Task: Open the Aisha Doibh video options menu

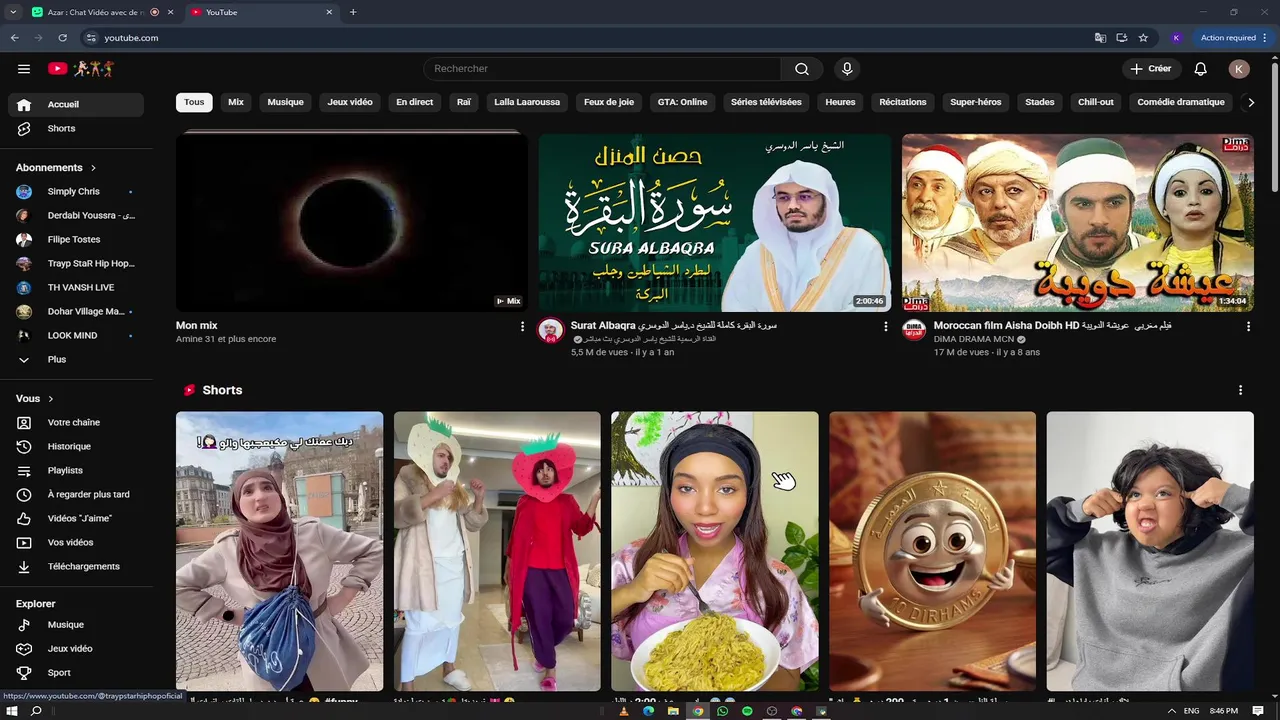Action: (1248, 327)
